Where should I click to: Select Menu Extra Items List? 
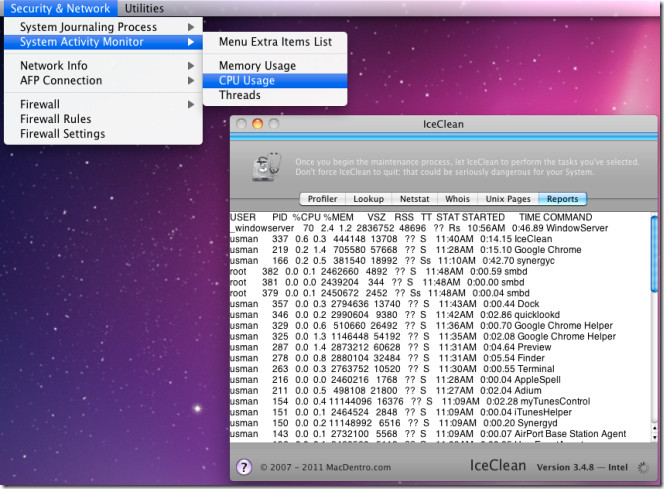click(x=275, y=42)
